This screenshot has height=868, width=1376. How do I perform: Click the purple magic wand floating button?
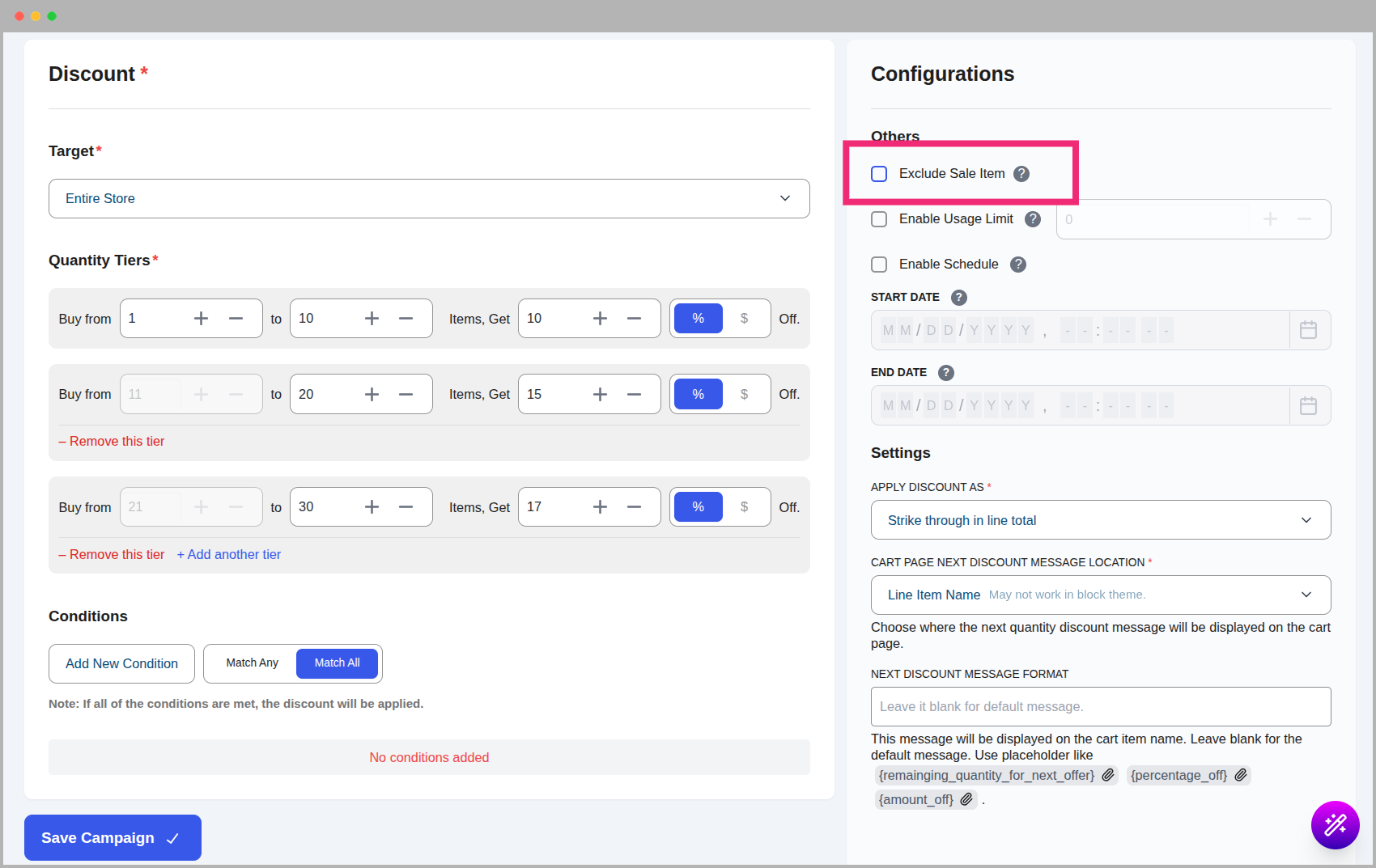pyautogui.click(x=1335, y=824)
